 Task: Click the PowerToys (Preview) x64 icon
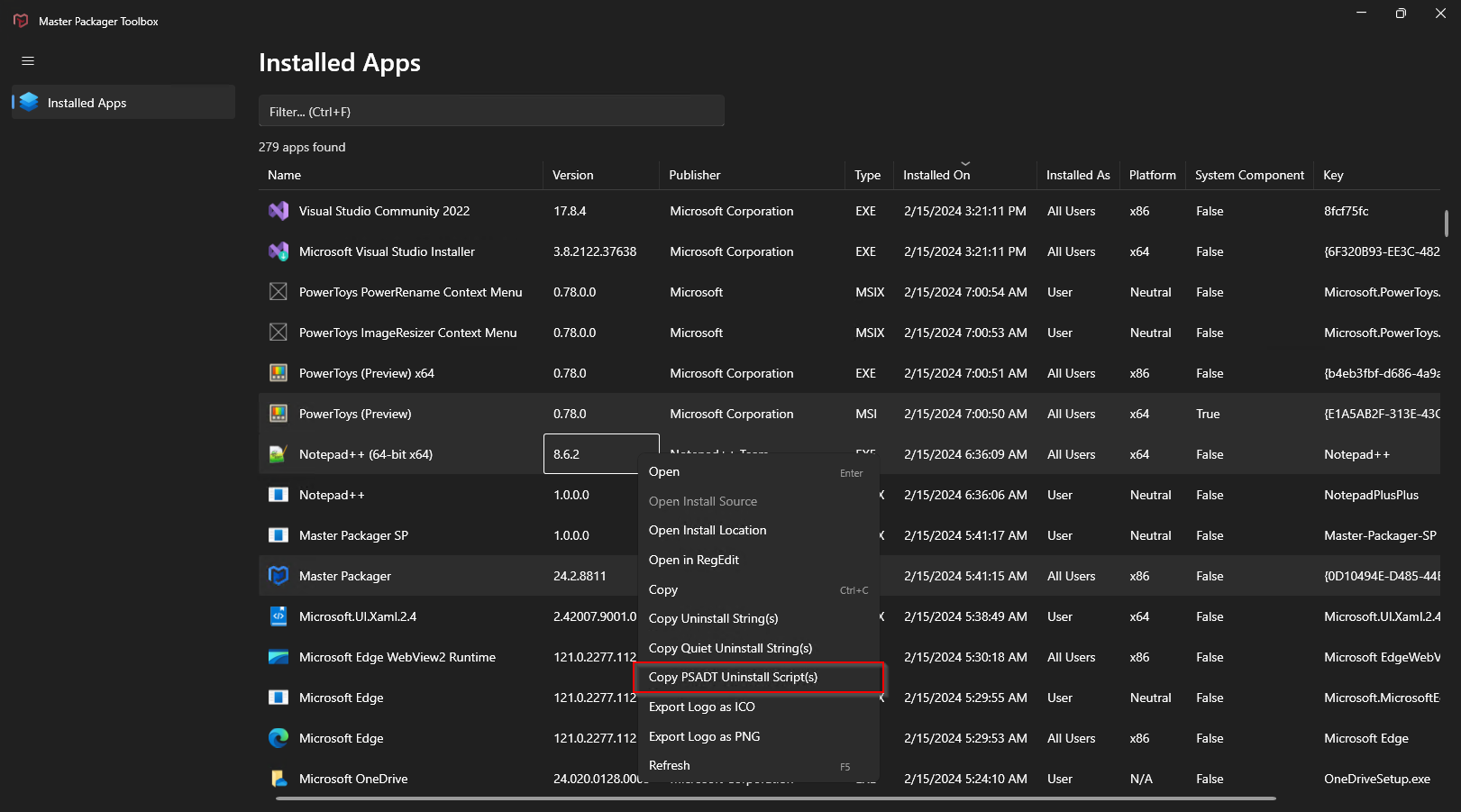tap(279, 373)
